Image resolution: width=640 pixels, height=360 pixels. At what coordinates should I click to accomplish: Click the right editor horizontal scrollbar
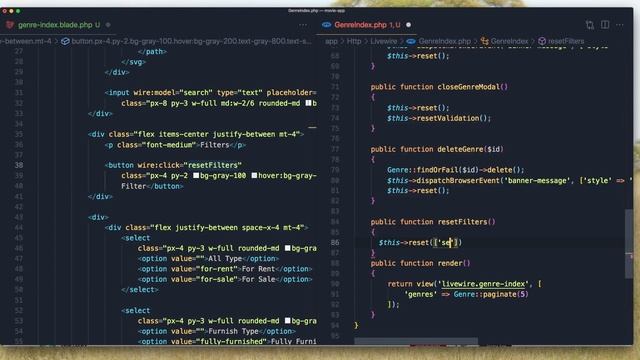[x=416, y=340]
